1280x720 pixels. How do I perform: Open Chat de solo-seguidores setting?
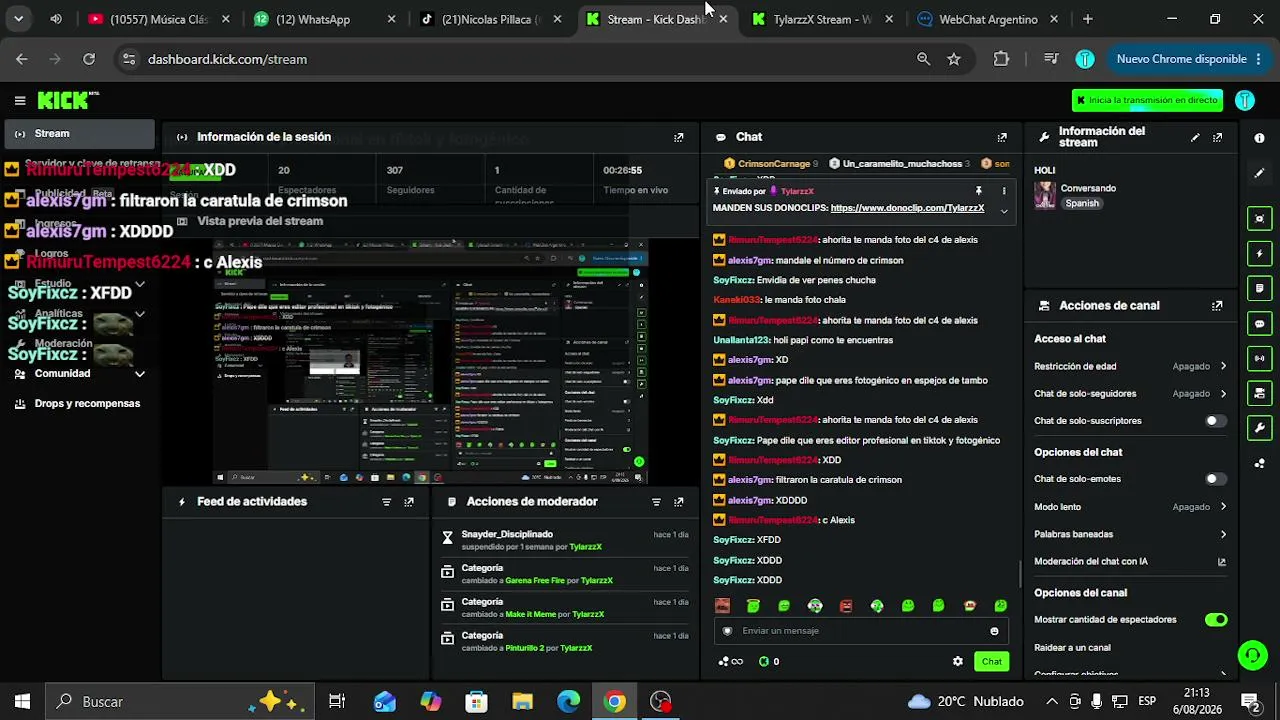1130,394
